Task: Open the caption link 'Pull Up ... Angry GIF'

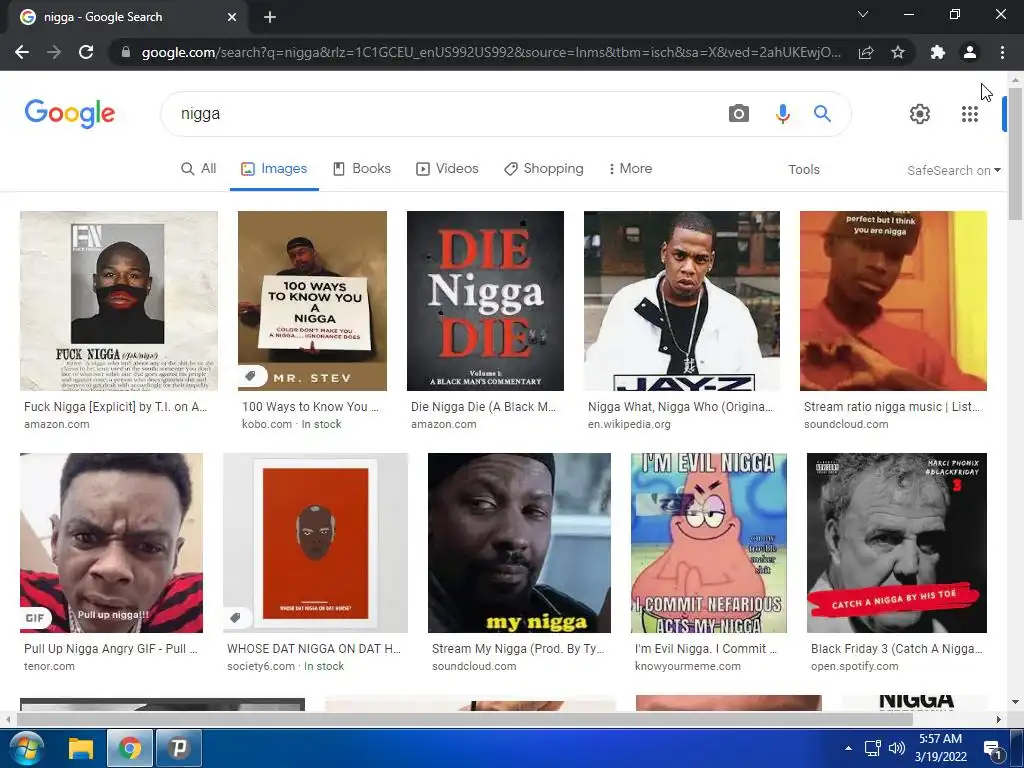Action: click(x=110, y=648)
